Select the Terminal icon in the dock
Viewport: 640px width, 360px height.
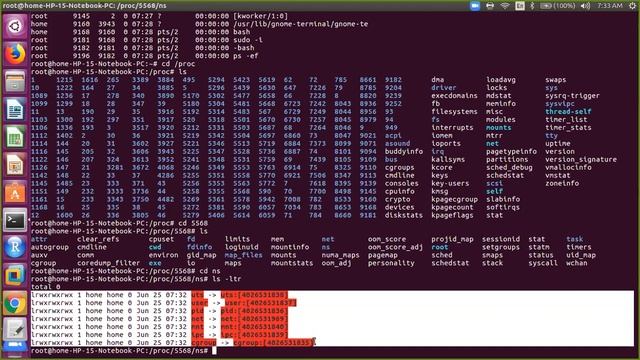15,220
